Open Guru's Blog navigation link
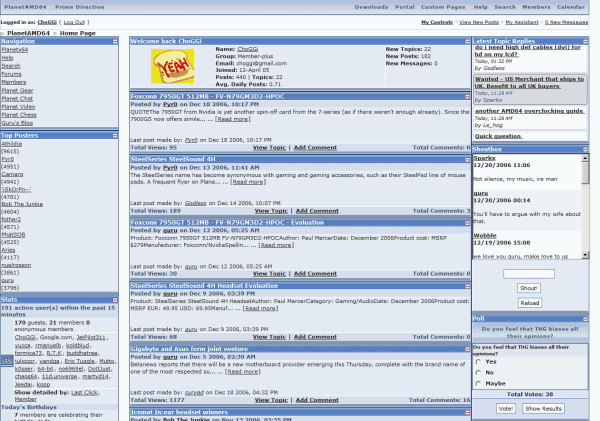Image resolution: width=600 pixels, height=421 pixels. [17, 123]
